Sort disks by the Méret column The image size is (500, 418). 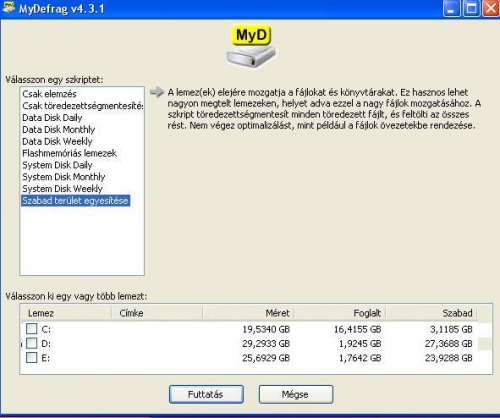coord(248,313)
